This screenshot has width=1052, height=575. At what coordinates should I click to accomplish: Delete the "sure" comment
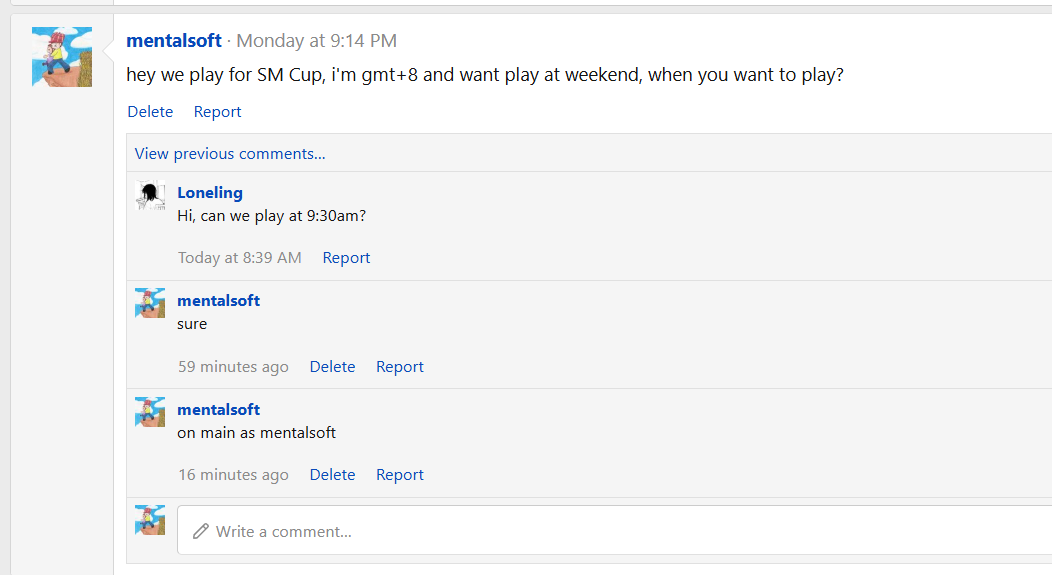[x=332, y=366]
